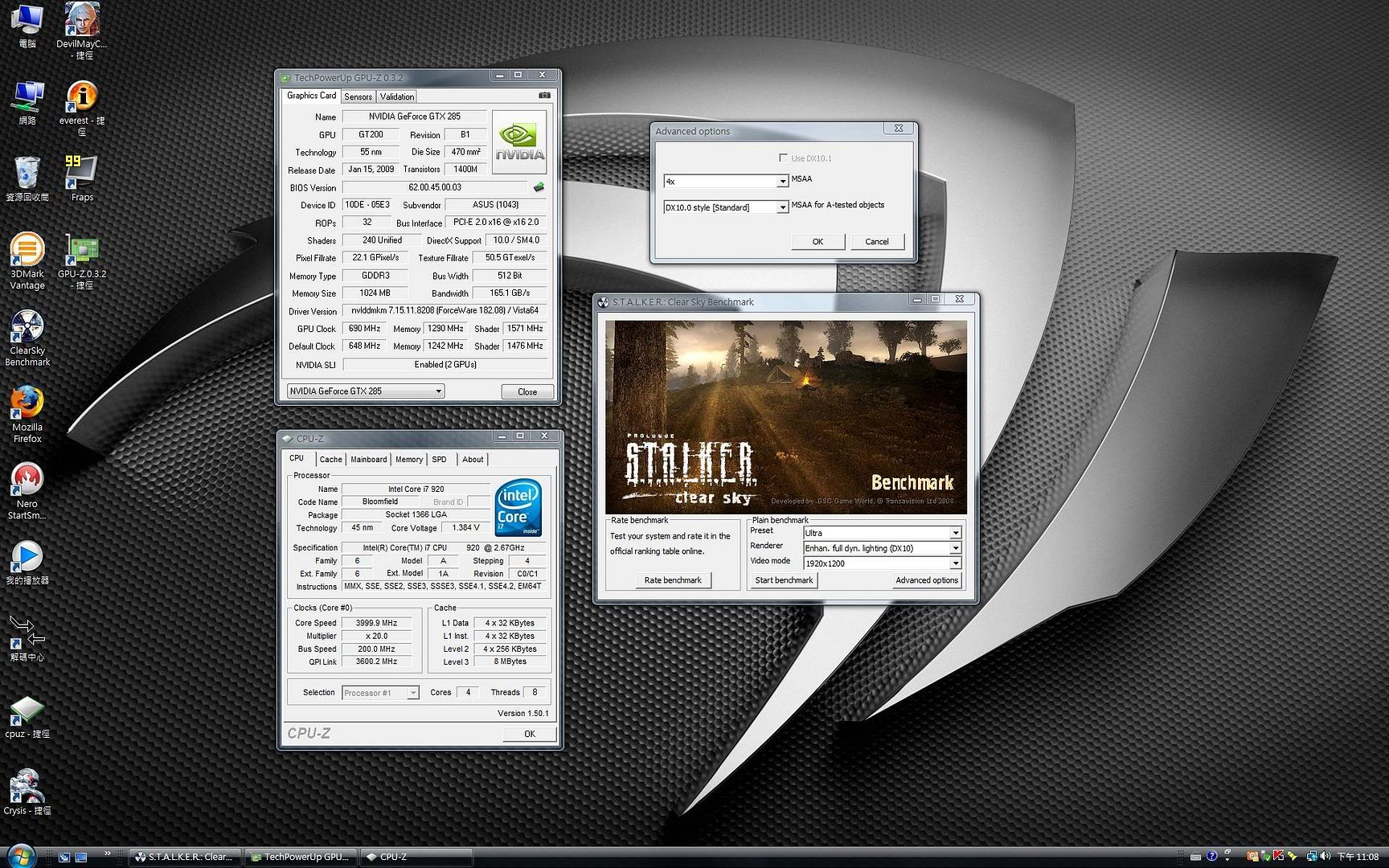This screenshot has height=868, width=1389.
Task: Click the GPU-Z screenshot camera icon
Action: (544, 96)
